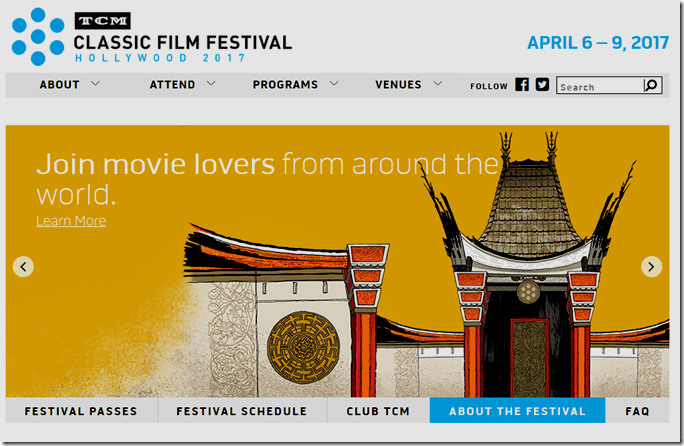Viewport: 684px width, 446px height.
Task: Click the Facebook icon next to Follow
Action: click(x=522, y=85)
